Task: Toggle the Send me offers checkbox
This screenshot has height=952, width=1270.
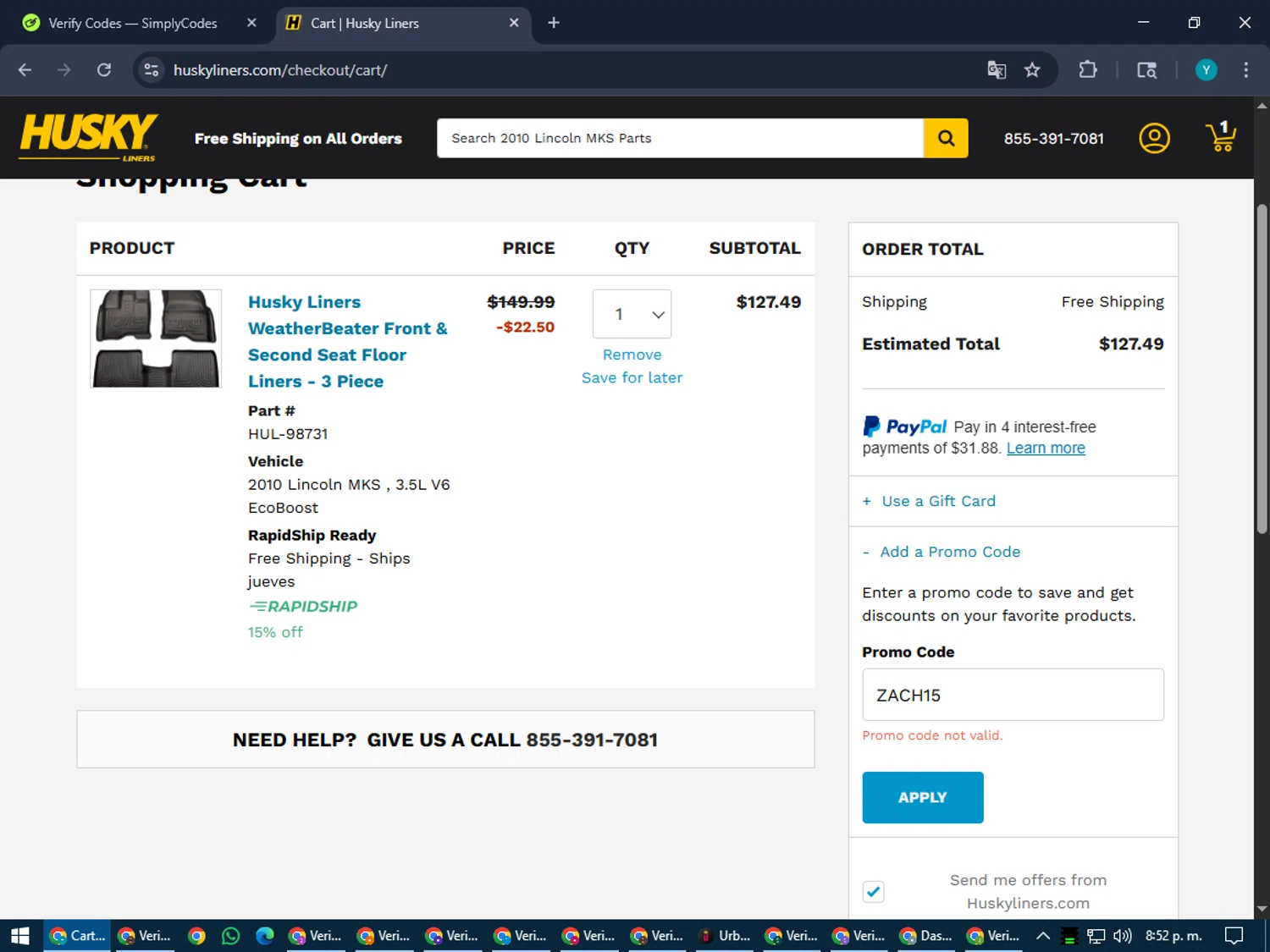Action: click(x=873, y=891)
